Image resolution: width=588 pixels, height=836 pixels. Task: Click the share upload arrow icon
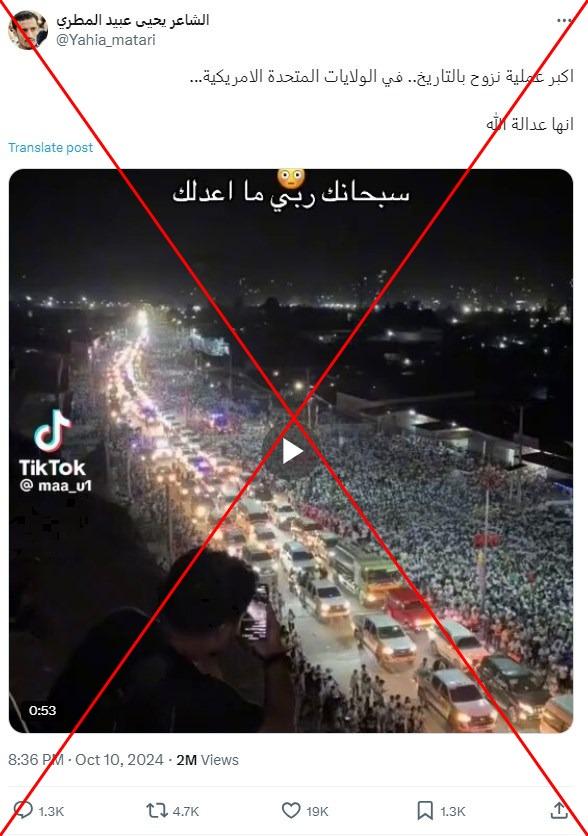[x=559, y=810]
